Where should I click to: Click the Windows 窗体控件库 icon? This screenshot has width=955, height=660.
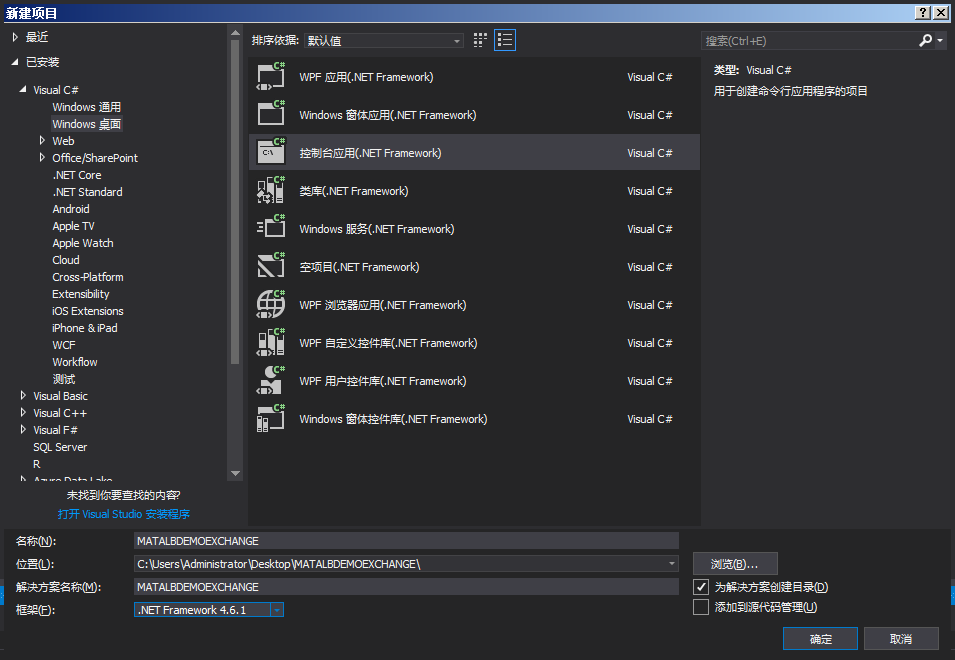click(271, 419)
